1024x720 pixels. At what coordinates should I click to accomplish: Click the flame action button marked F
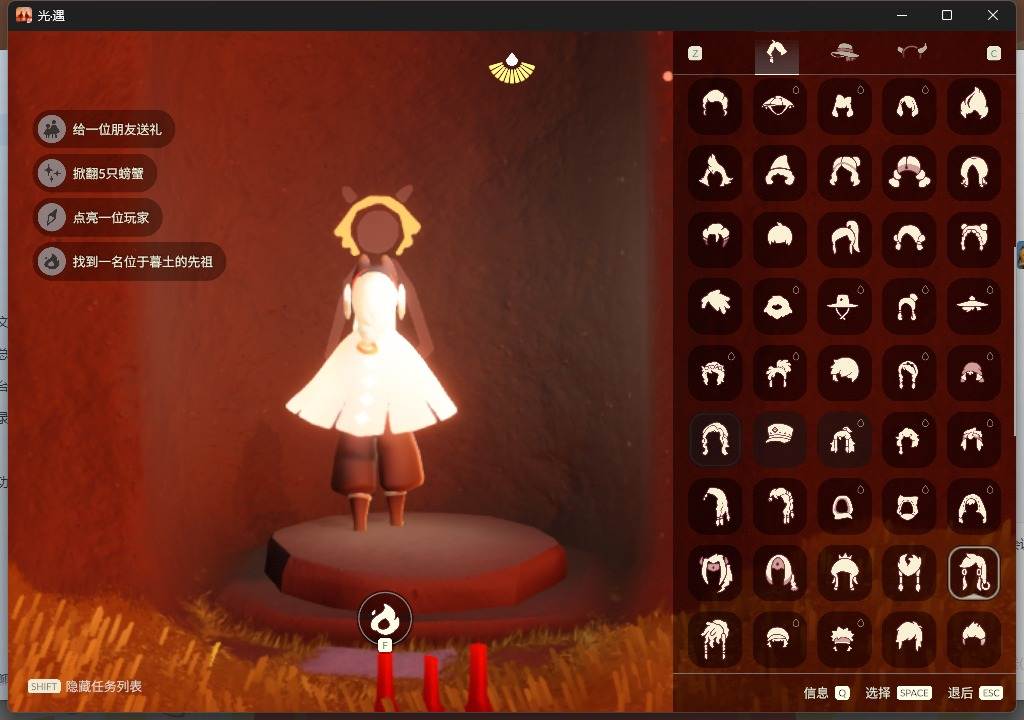coord(385,618)
